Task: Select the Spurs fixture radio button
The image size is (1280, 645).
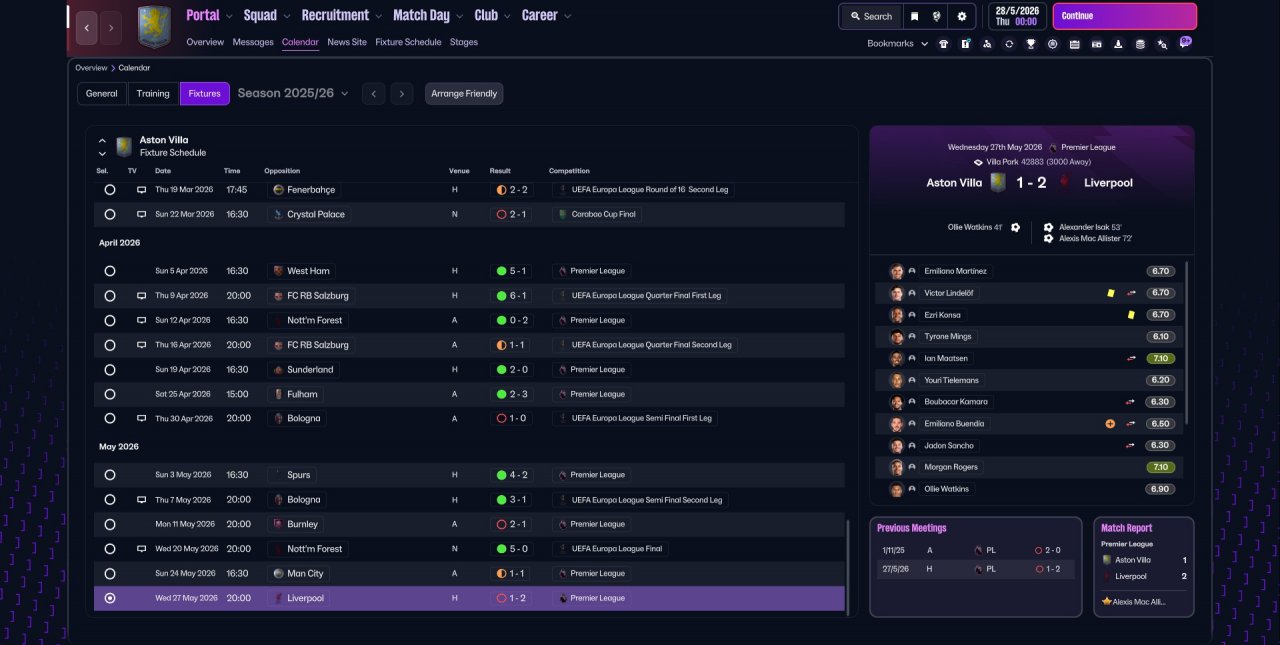Action: coord(110,475)
